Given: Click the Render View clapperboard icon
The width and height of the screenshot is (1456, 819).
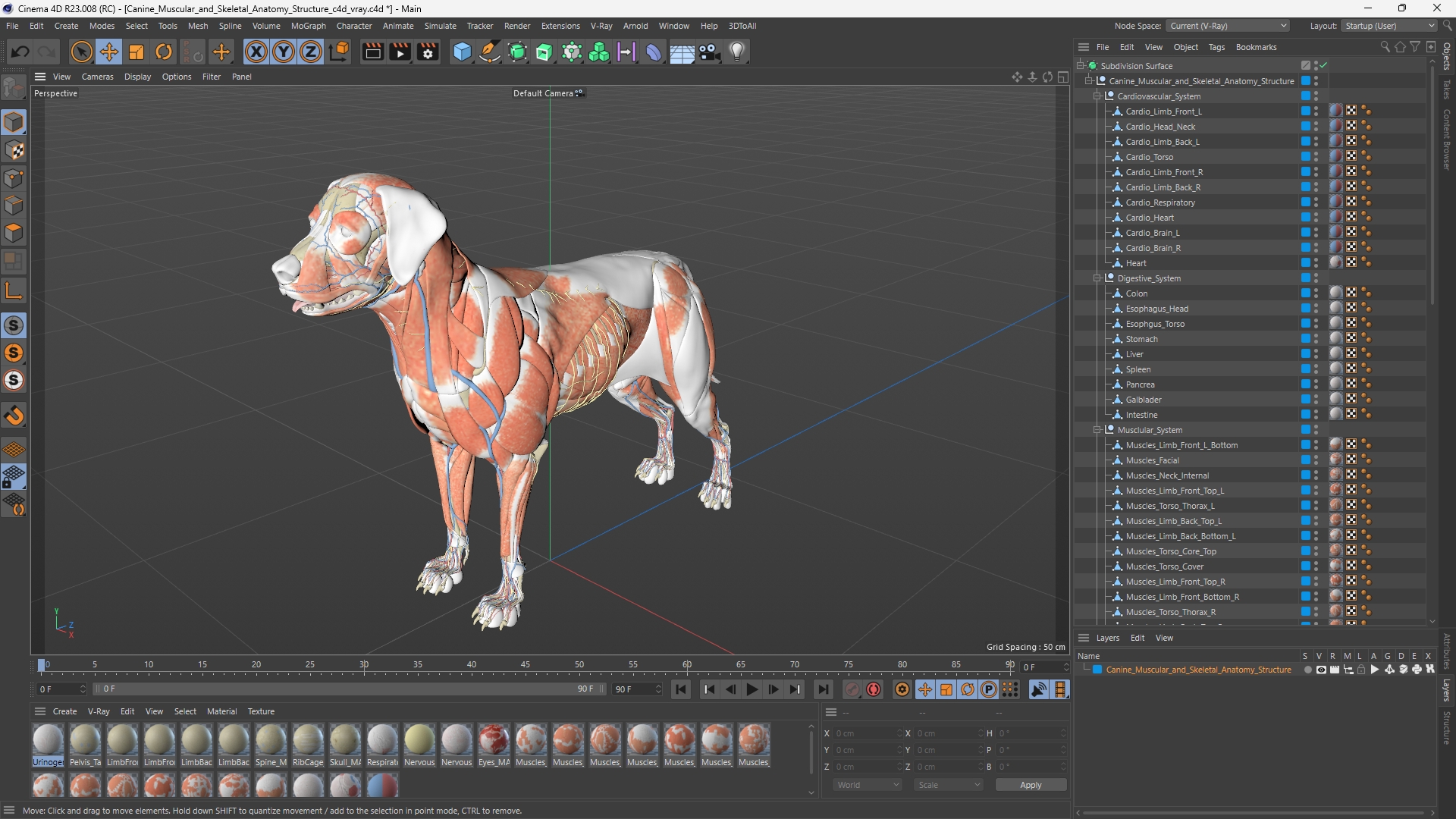Looking at the screenshot, I should pyautogui.click(x=372, y=52).
